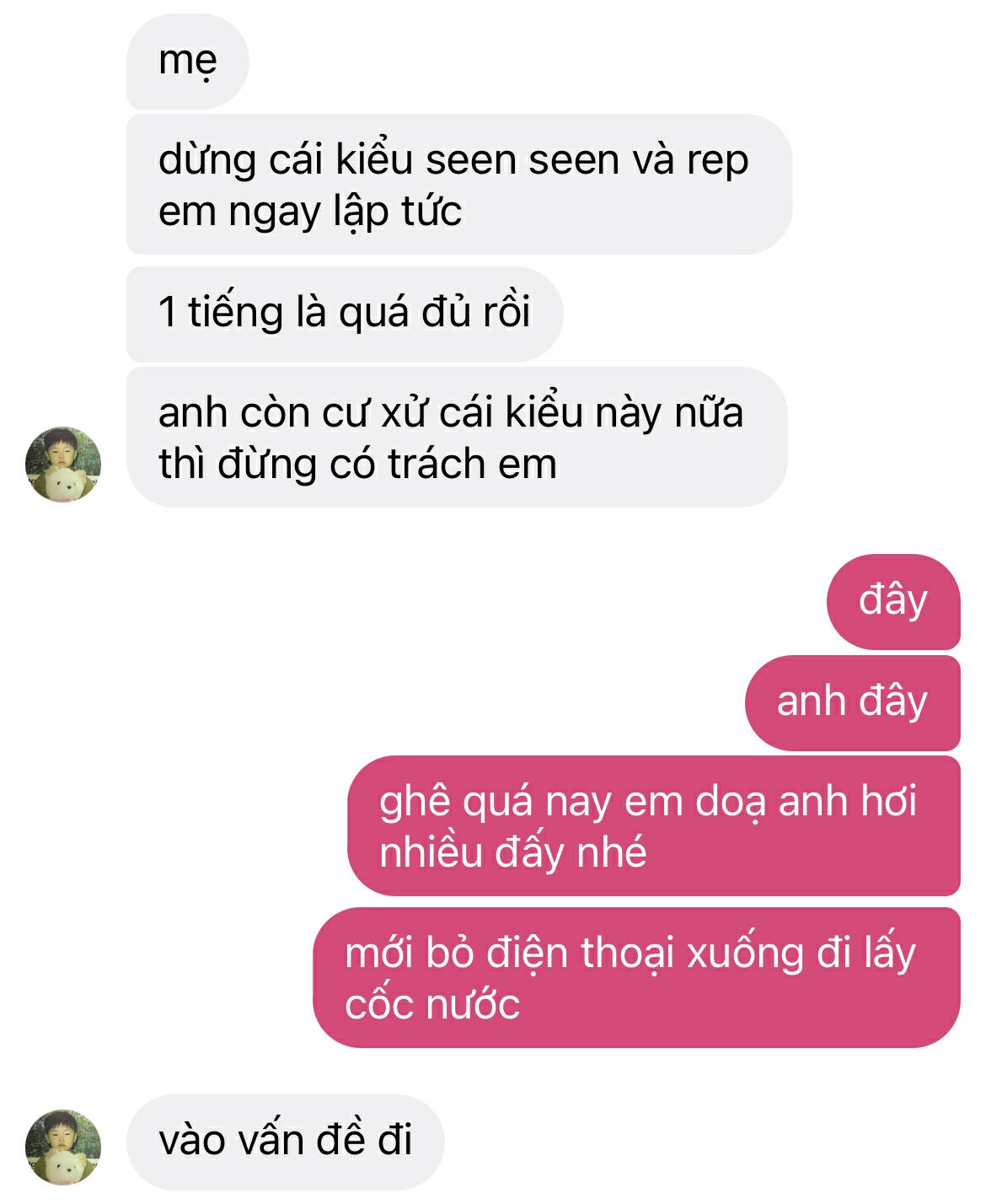This screenshot has height=1204, width=986.
Task: Select the "mới bỏ điện thoại xuống" message bubble
Action: point(637,978)
